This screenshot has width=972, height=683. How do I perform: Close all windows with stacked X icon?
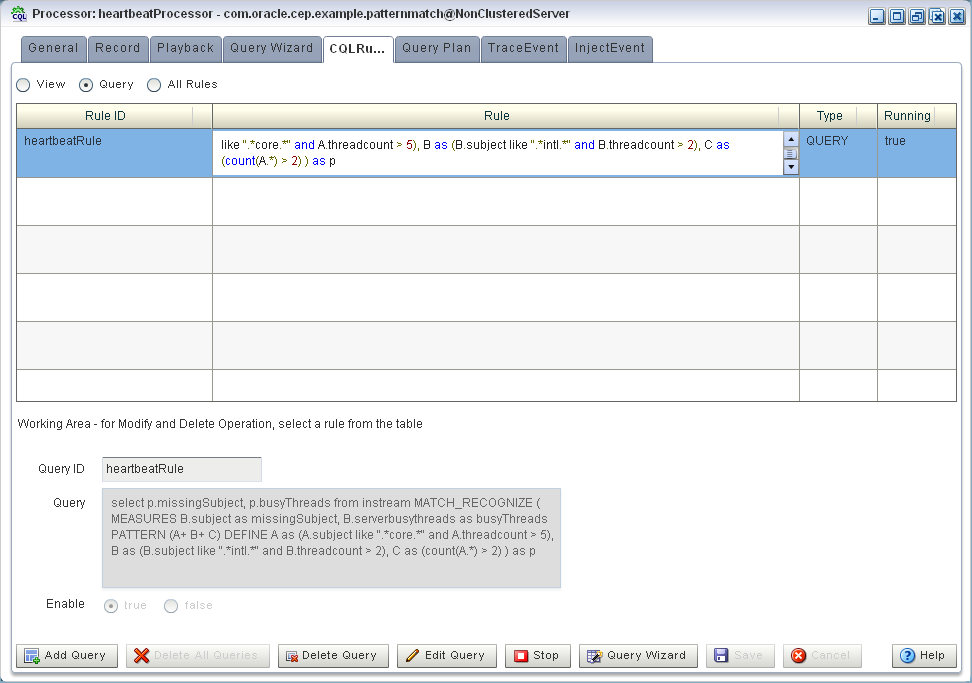pyautogui.click(x=938, y=16)
